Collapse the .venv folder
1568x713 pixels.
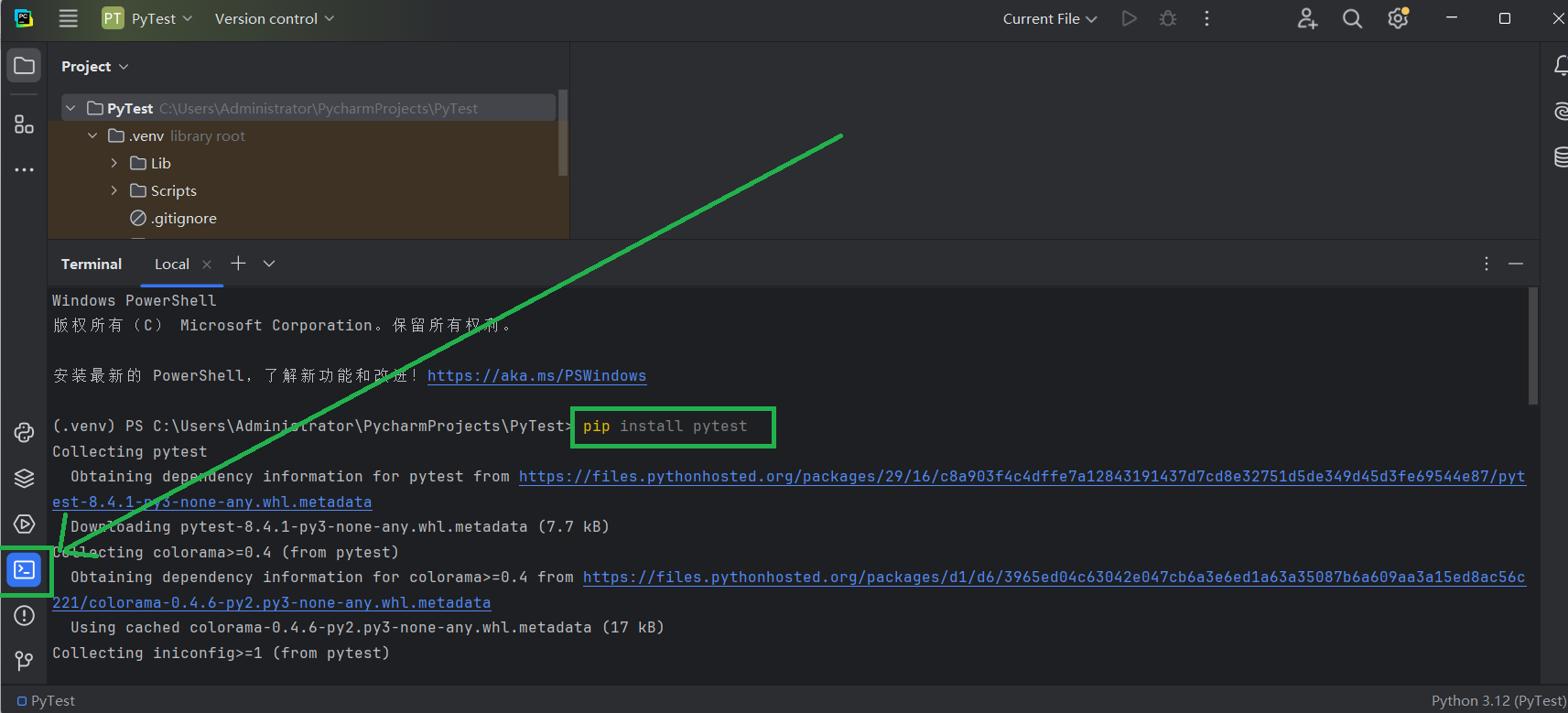(92, 135)
